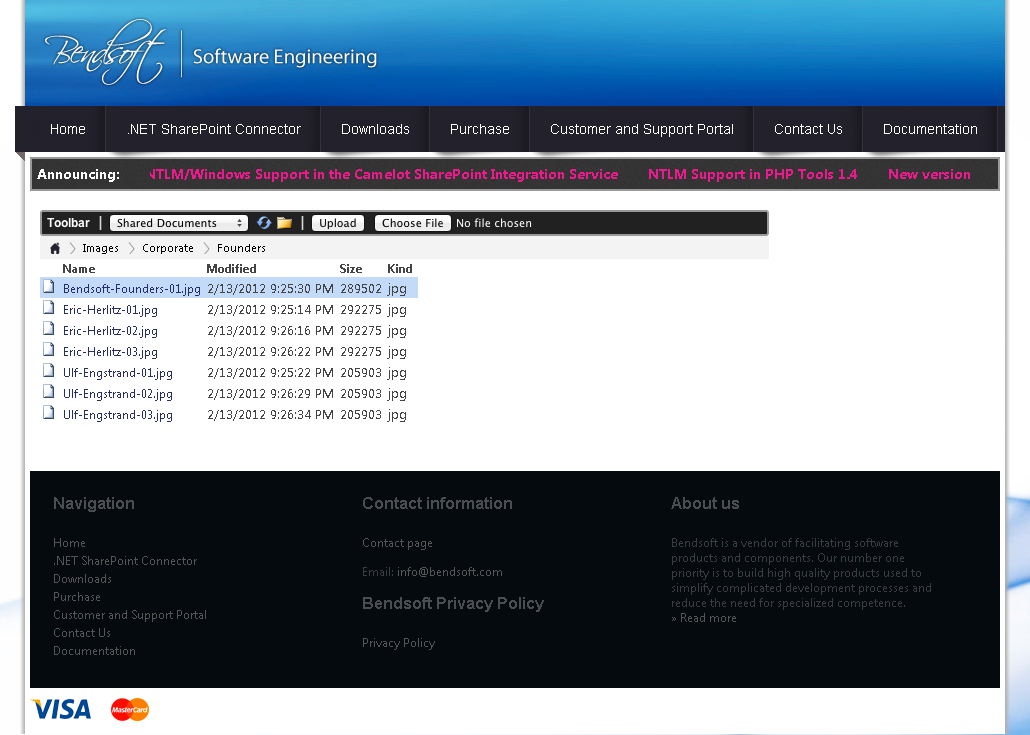Click file icon for Ulf-Engstrand-01.jpg
The height and width of the screenshot is (735, 1030).
coord(49,370)
